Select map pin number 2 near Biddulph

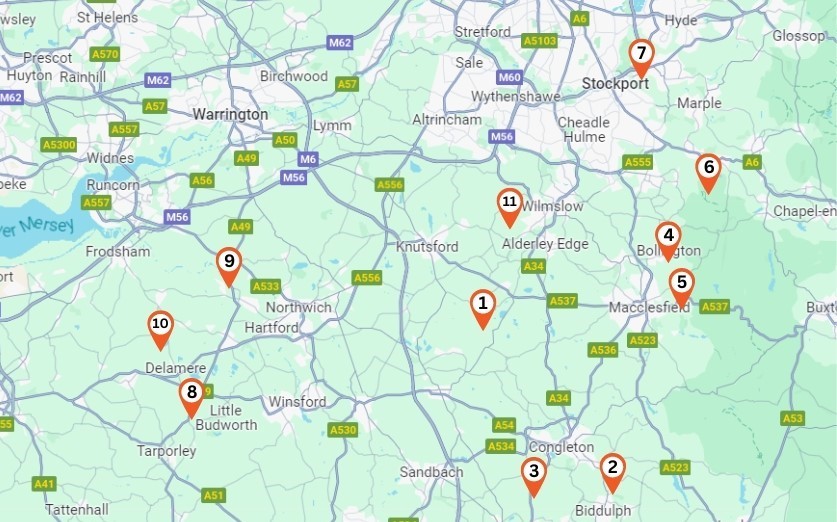(x=612, y=472)
